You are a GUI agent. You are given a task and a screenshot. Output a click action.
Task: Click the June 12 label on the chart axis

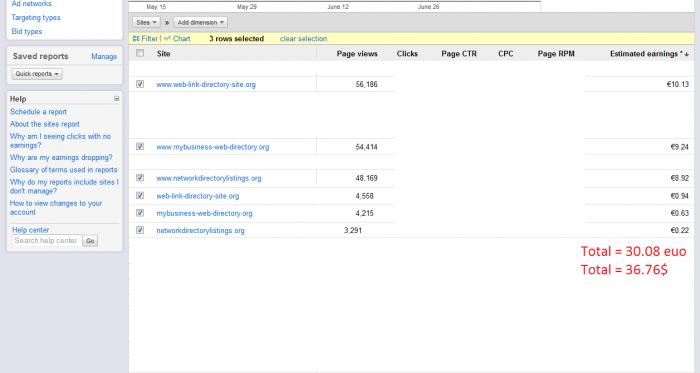tap(338, 7)
